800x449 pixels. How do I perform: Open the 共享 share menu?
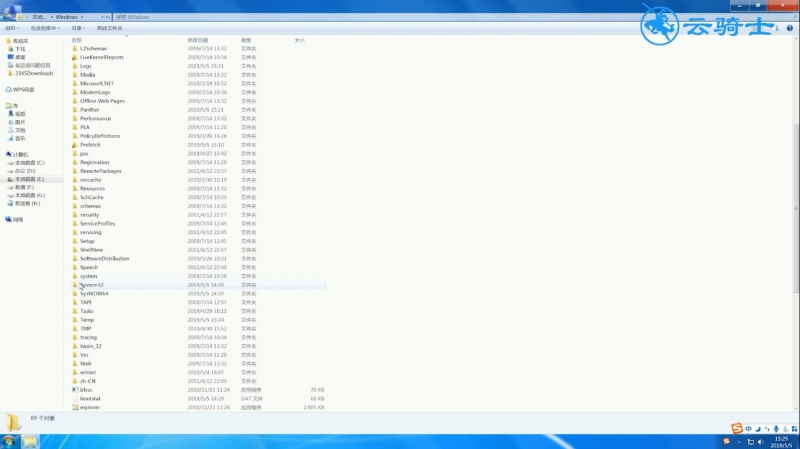point(78,28)
